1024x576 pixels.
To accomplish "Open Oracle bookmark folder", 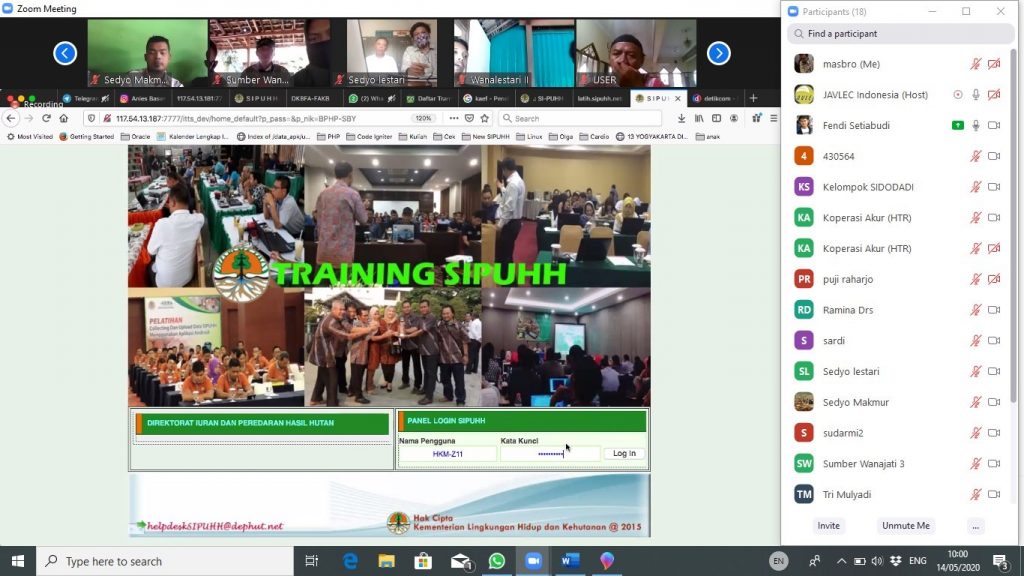I will 136,136.
